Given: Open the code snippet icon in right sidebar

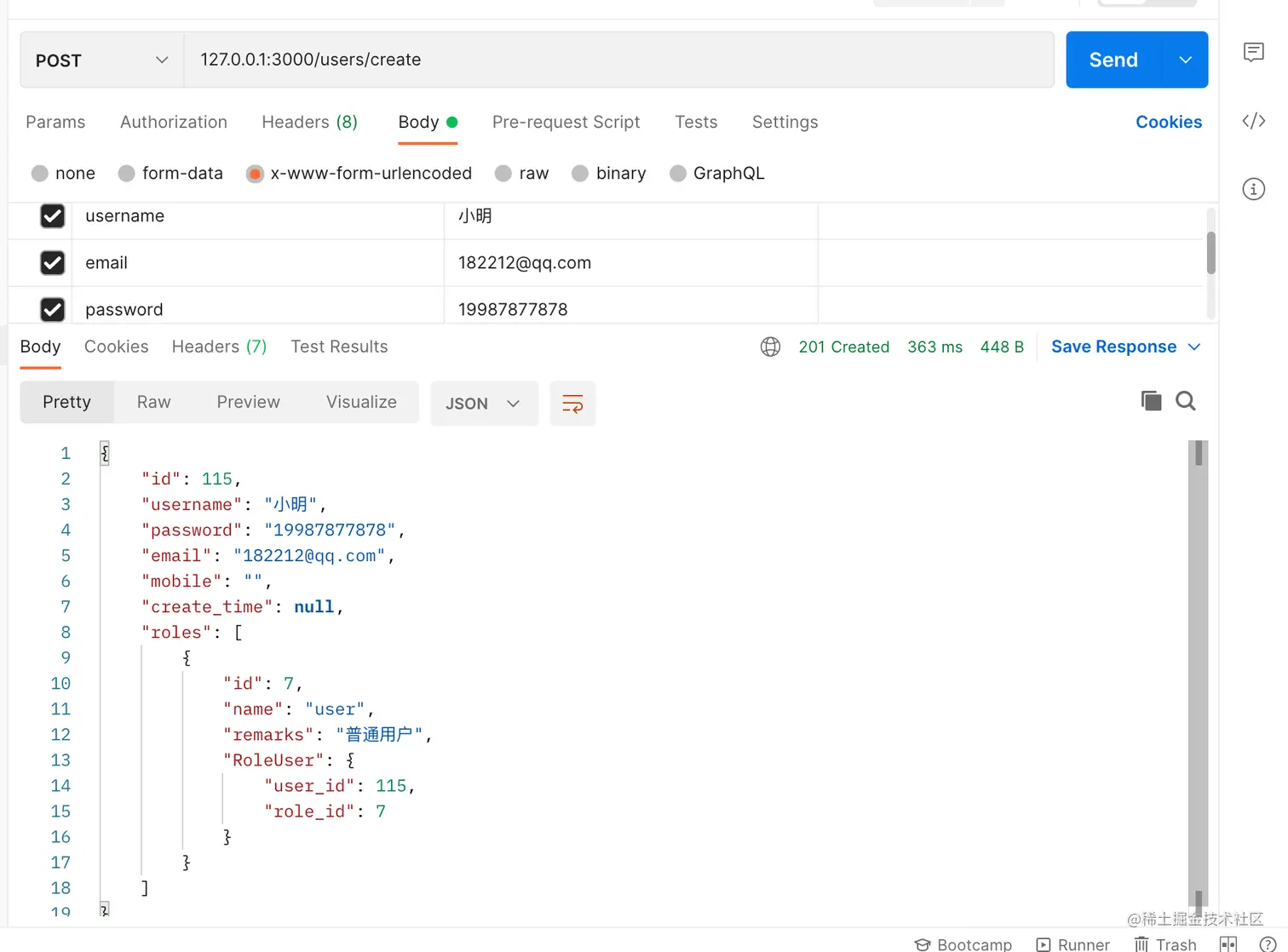Looking at the screenshot, I should [1253, 121].
